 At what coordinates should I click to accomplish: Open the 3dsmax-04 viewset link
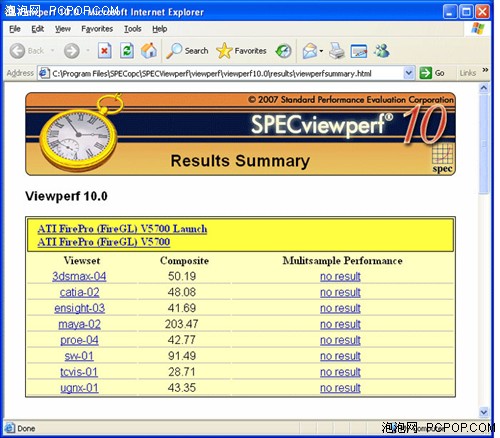click(x=79, y=276)
